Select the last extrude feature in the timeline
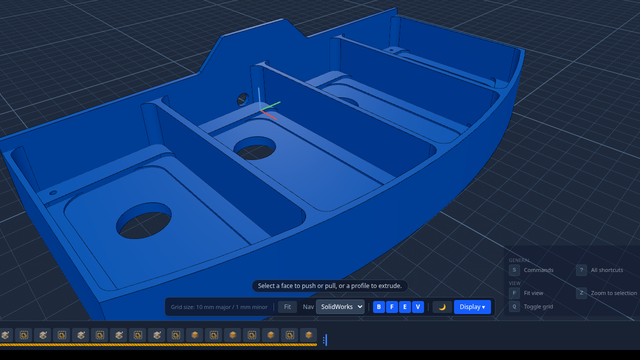Viewport: 640px width, 360px height. coord(309,335)
